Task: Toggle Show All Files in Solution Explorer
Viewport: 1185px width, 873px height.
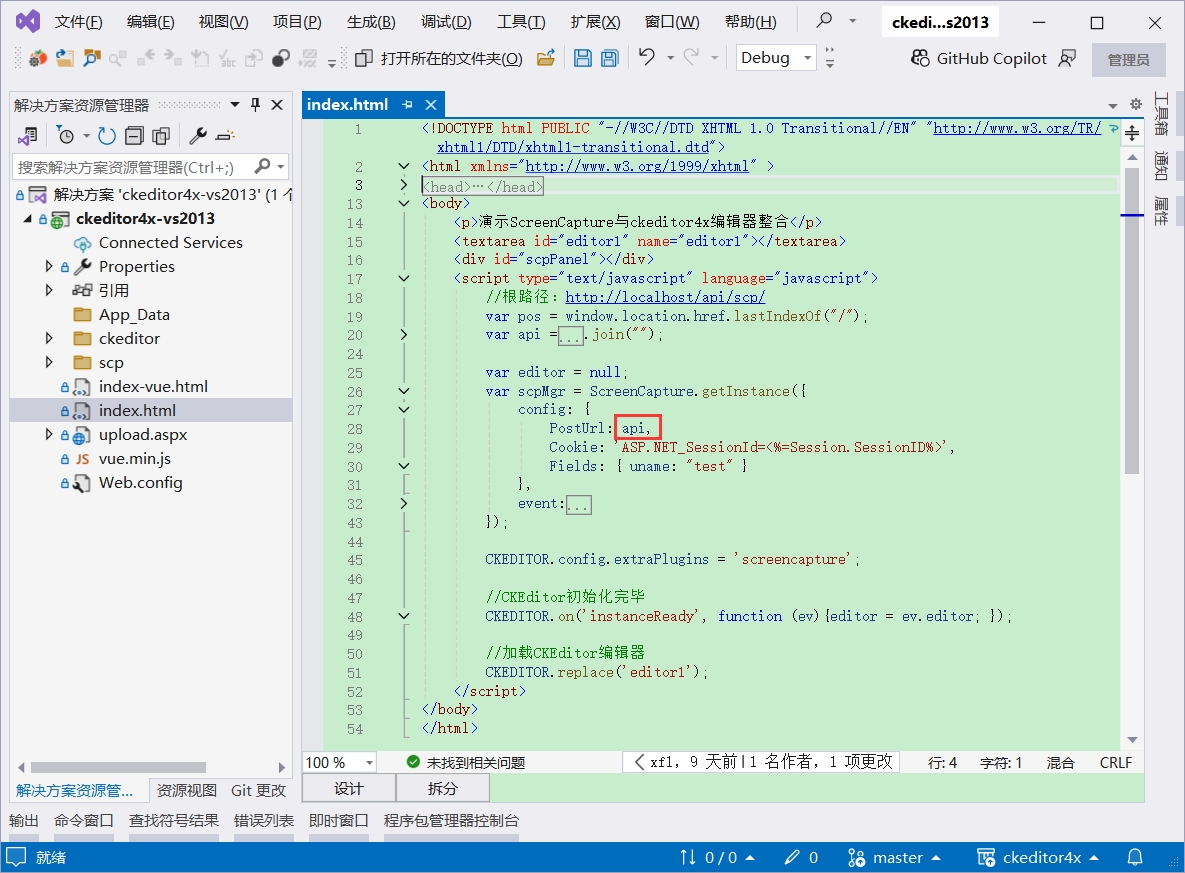Action: [161, 135]
